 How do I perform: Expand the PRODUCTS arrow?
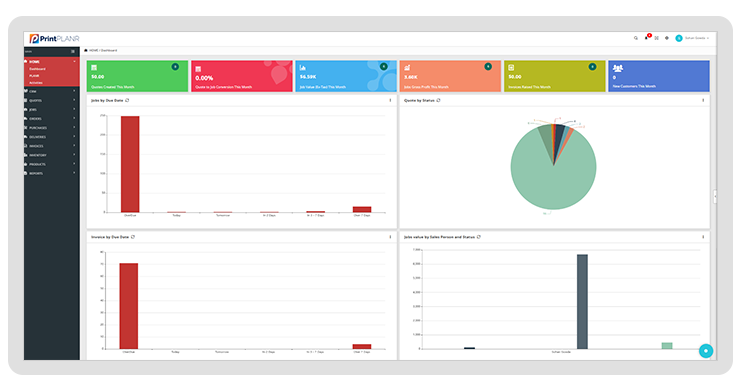click(x=74, y=164)
